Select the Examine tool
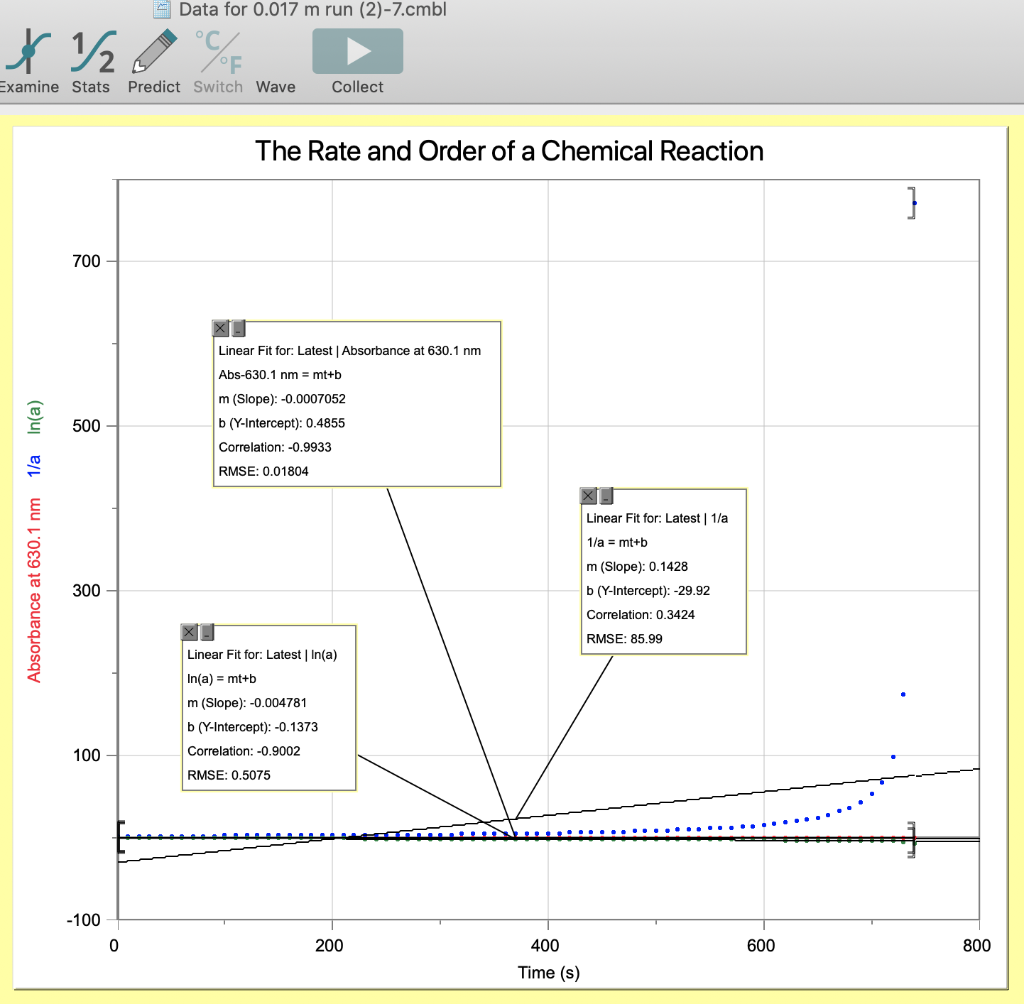 (x=28, y=61)
